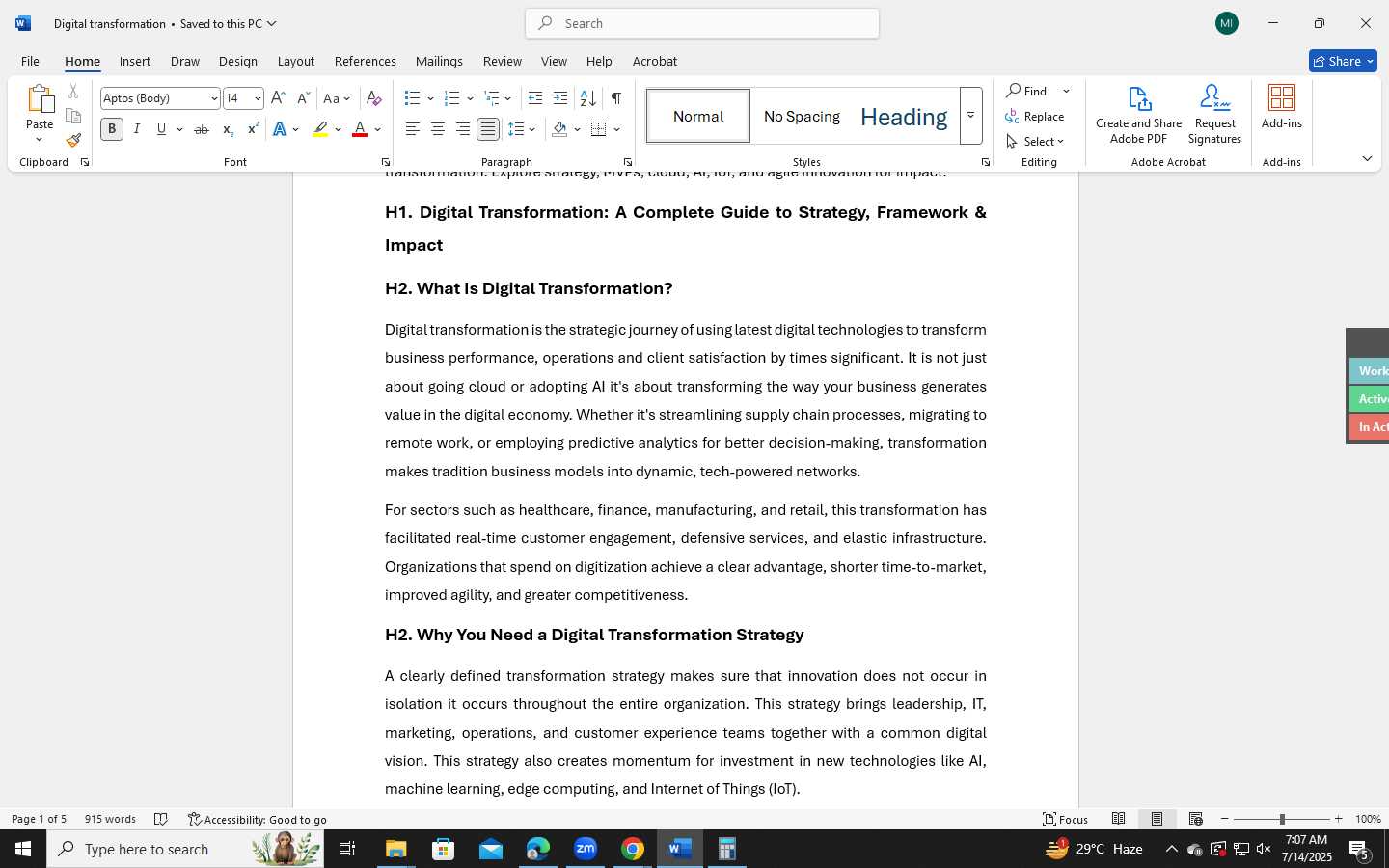Open the font size dropdown
This screenshot has width=1389, height=868.
click(258, 98)
